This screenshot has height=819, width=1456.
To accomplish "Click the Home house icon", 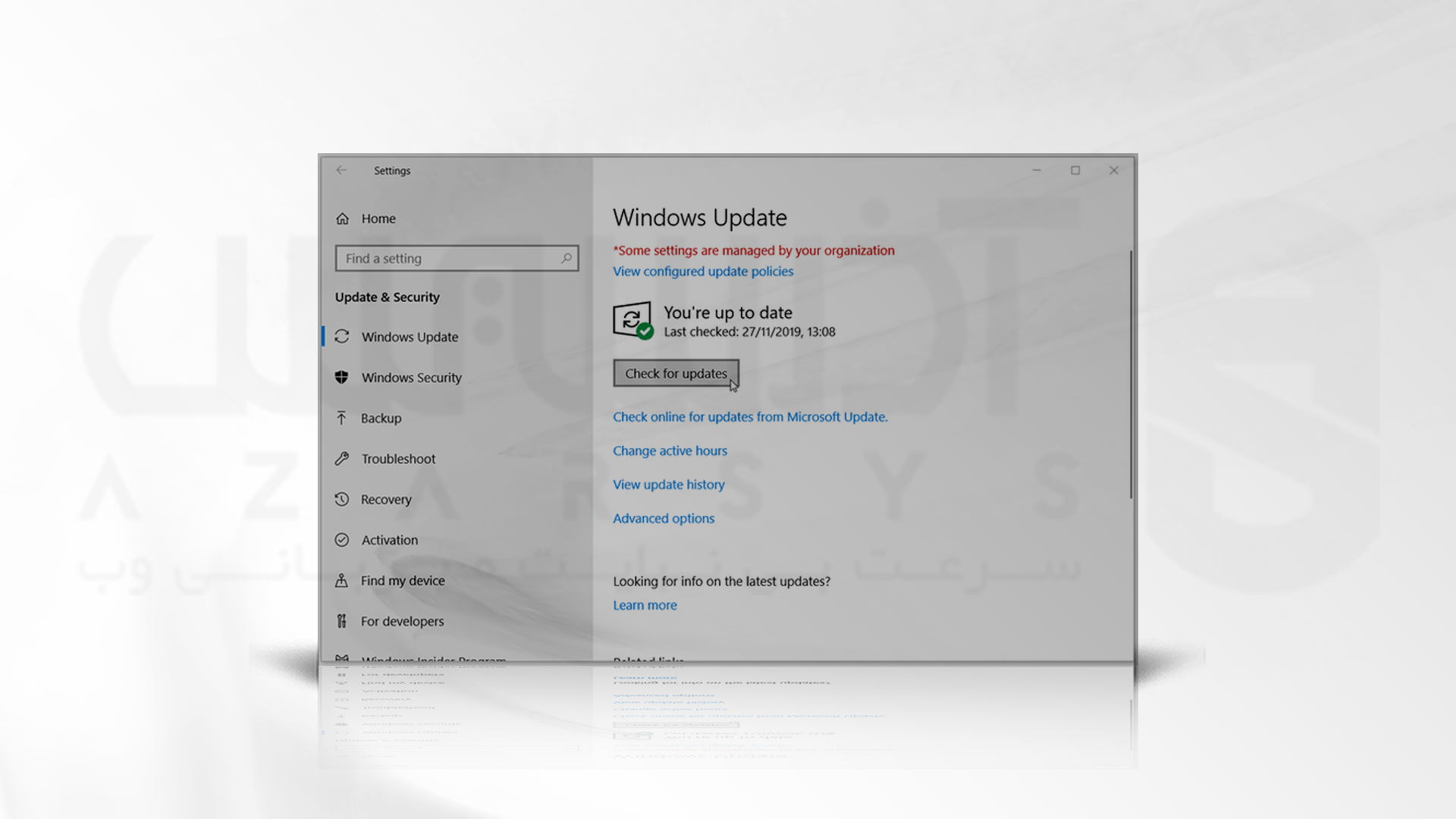I will tap(343, 218).
